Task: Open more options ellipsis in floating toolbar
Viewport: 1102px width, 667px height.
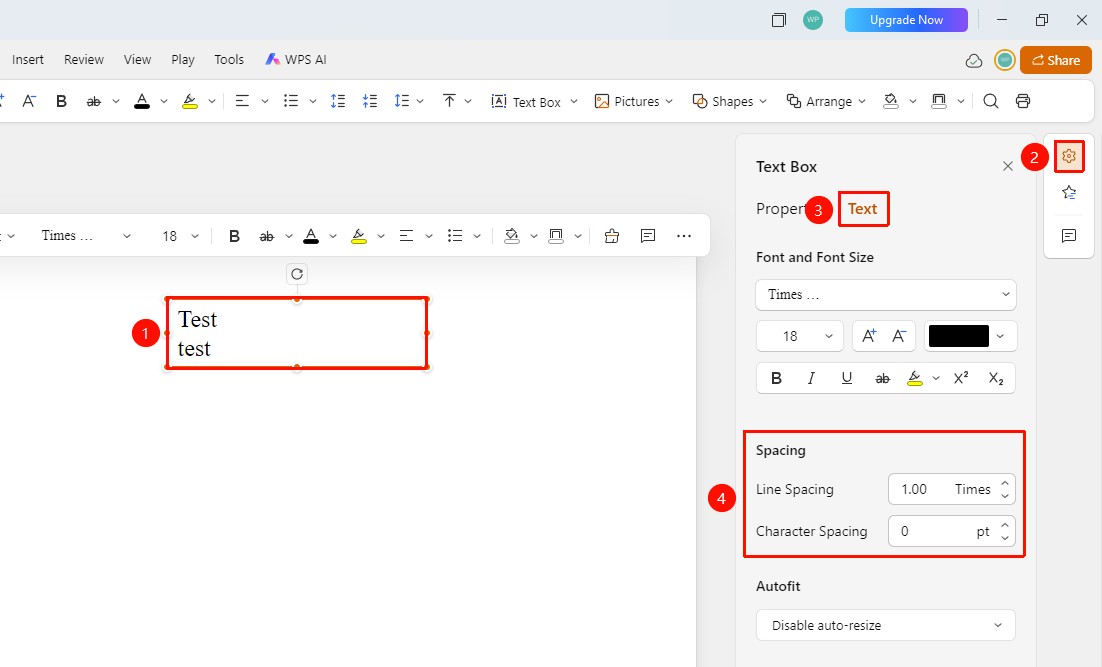Action: pyautogui.click(x=684, y=236)
